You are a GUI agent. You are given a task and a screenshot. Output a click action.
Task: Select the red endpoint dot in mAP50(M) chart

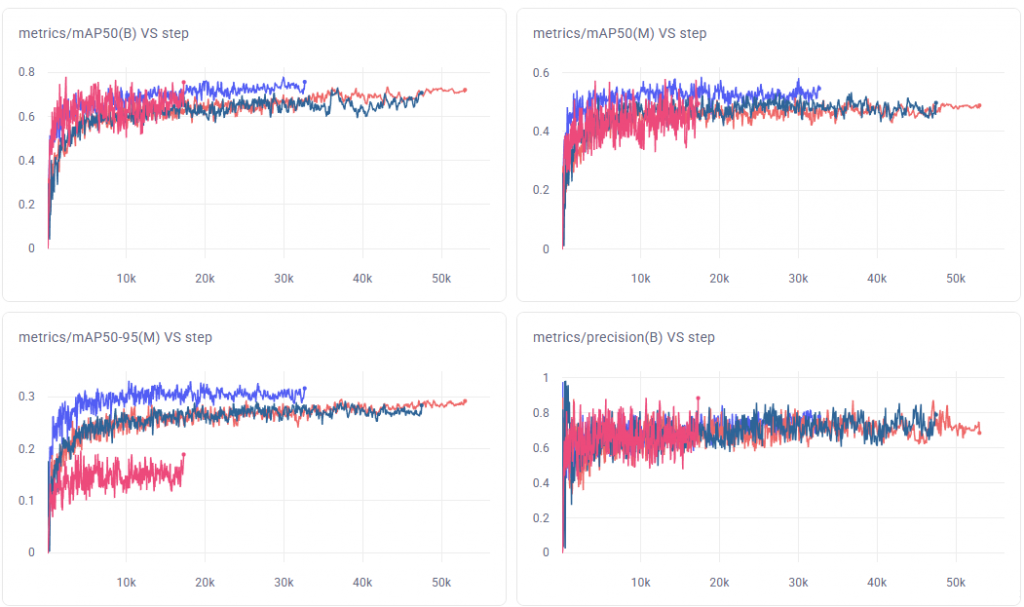977,103
